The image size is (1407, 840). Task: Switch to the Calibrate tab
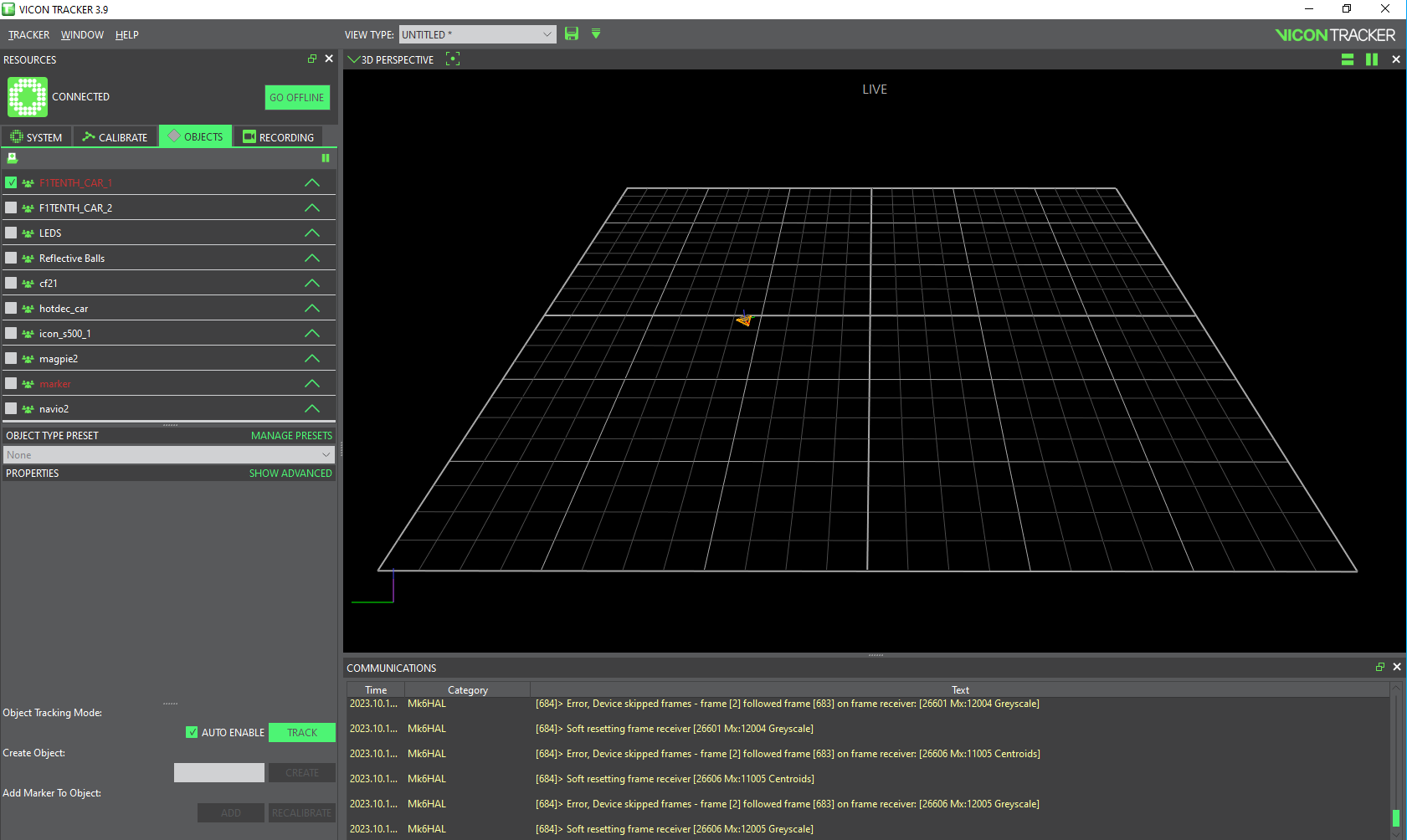pos(115,137)
